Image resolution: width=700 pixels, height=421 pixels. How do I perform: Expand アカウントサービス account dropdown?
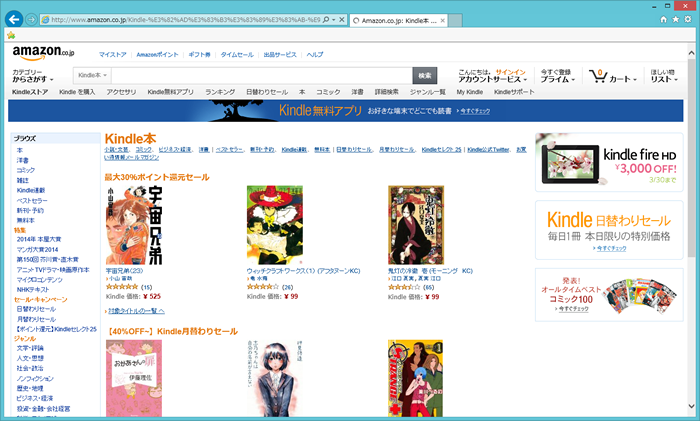(x=492, y=79)
